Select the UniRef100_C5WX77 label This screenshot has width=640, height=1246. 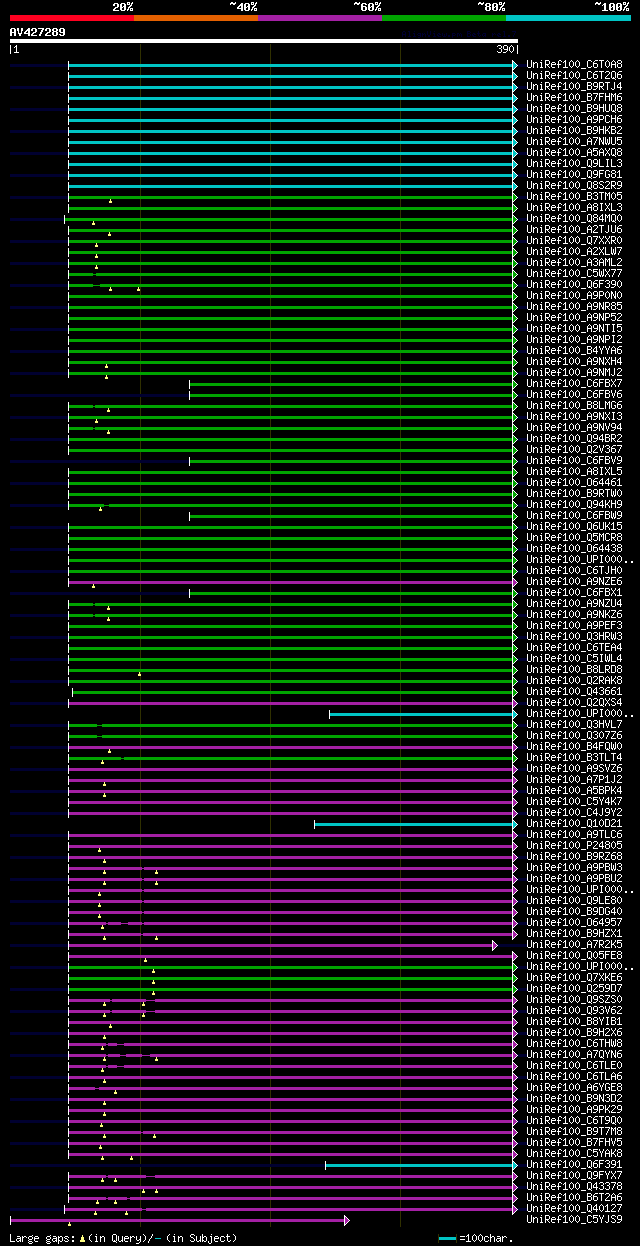pos(574,273)
